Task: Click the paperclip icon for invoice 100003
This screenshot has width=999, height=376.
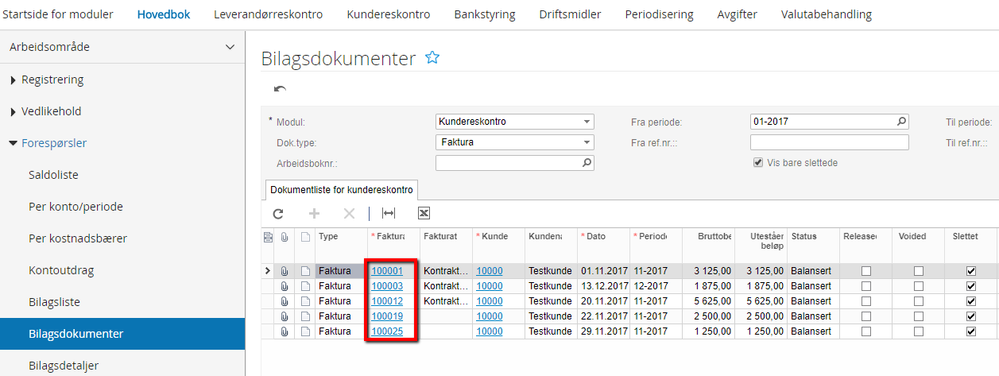Action: click(x=285, y=286)
